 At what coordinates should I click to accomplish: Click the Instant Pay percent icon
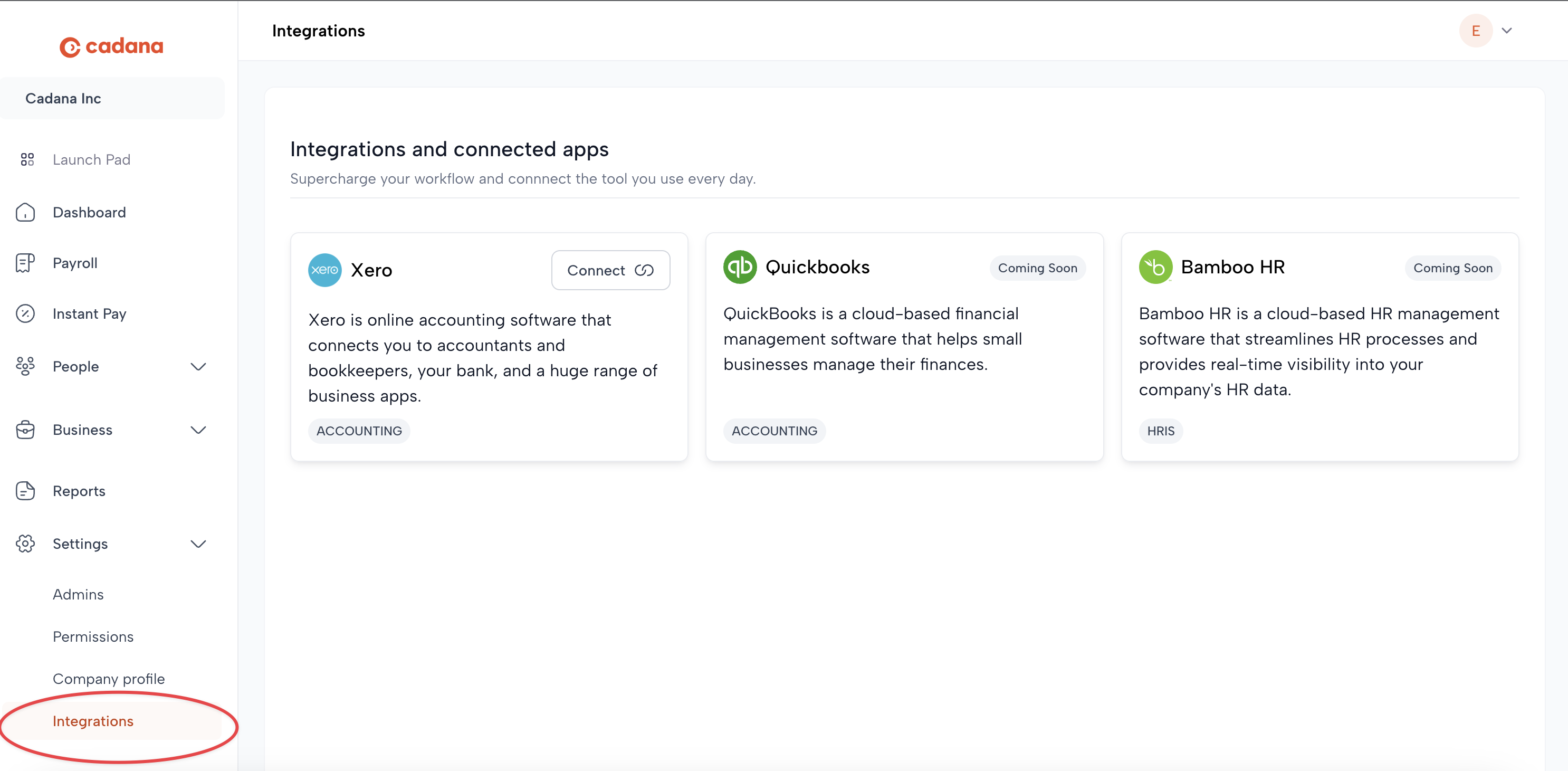coord(25,313)
